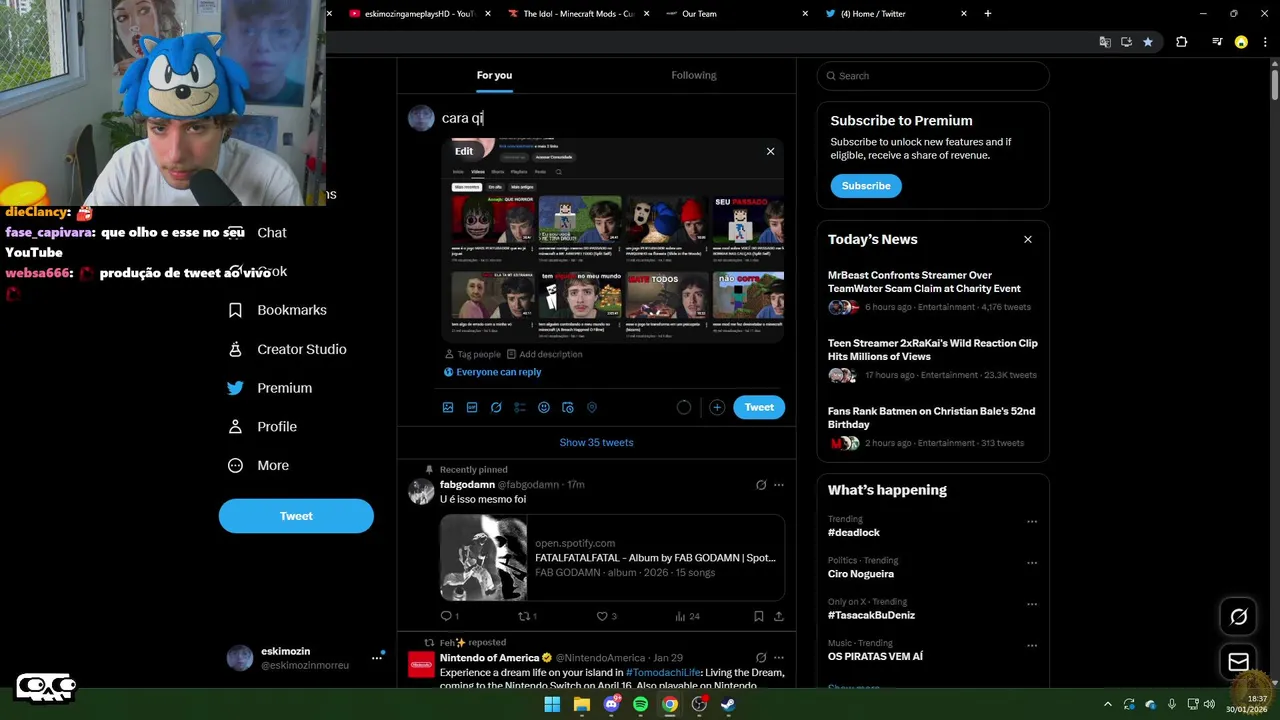This screenshot has height=720, width=1280.
Task: Click the sidebar Tweet button
Action: pyautogui.click(x=296, y=516)
